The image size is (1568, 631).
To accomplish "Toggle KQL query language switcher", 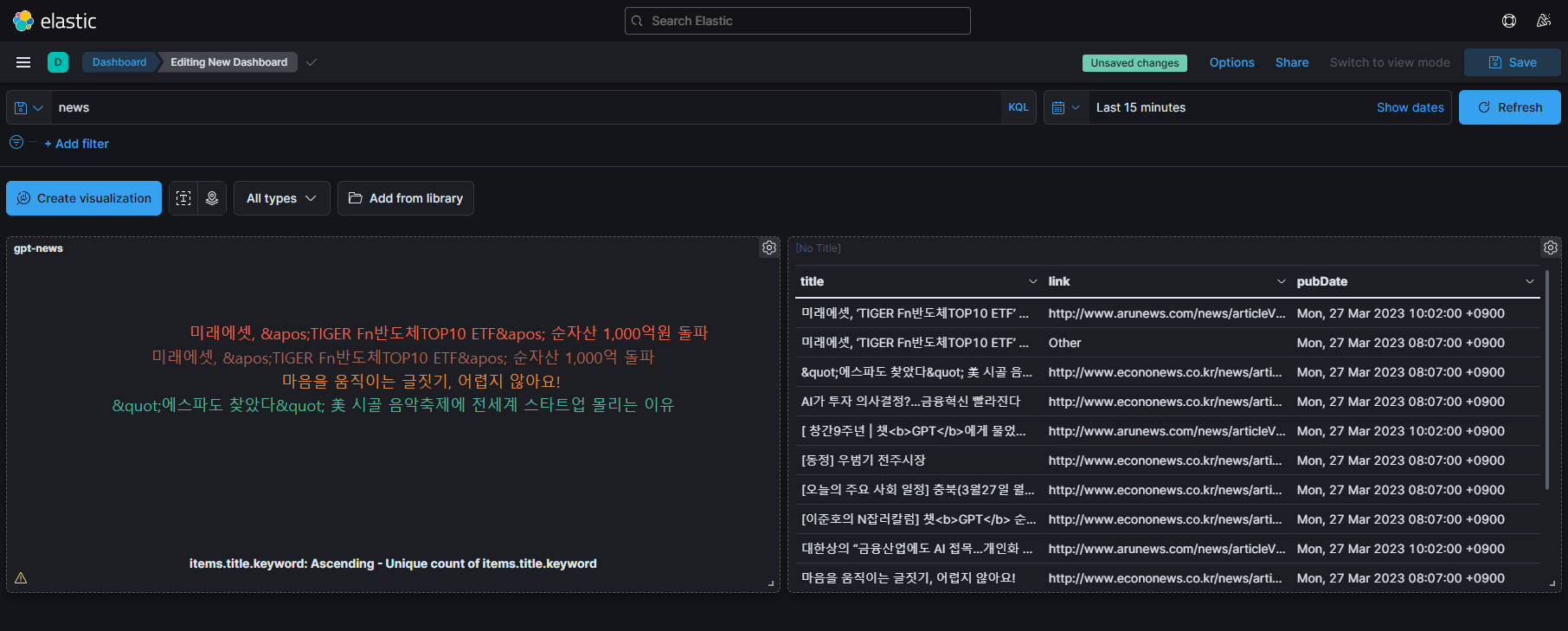I will coord(1019,107).
